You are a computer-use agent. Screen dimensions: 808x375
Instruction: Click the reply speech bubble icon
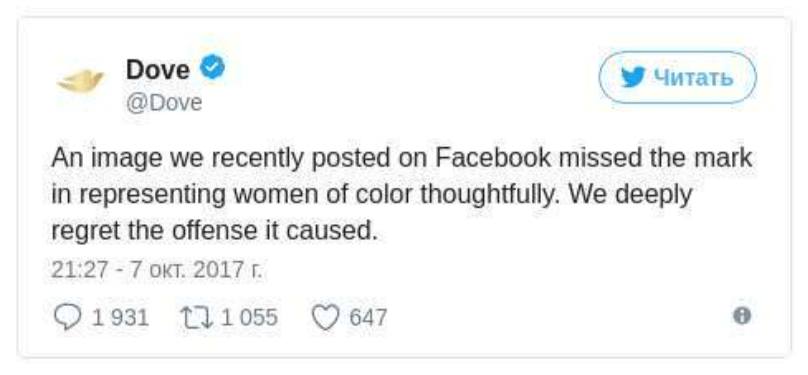(x=68, y=317)
